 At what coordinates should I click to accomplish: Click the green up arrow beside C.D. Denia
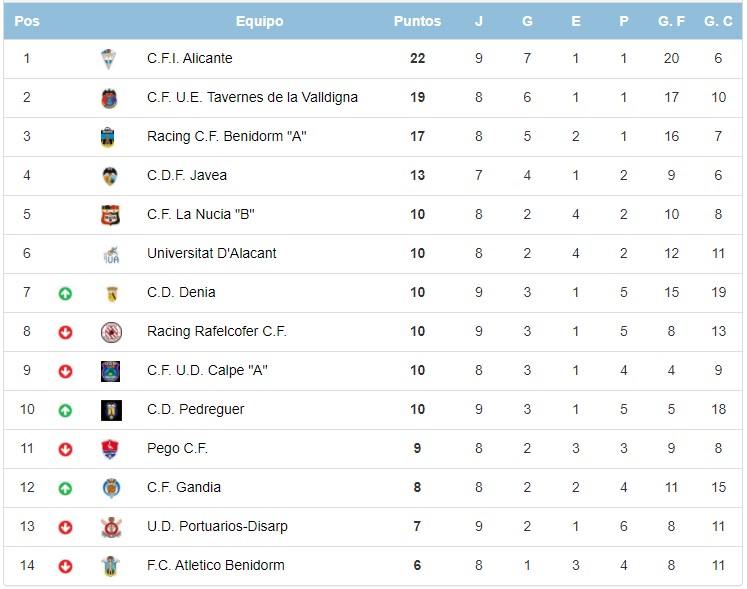point(65,293)
